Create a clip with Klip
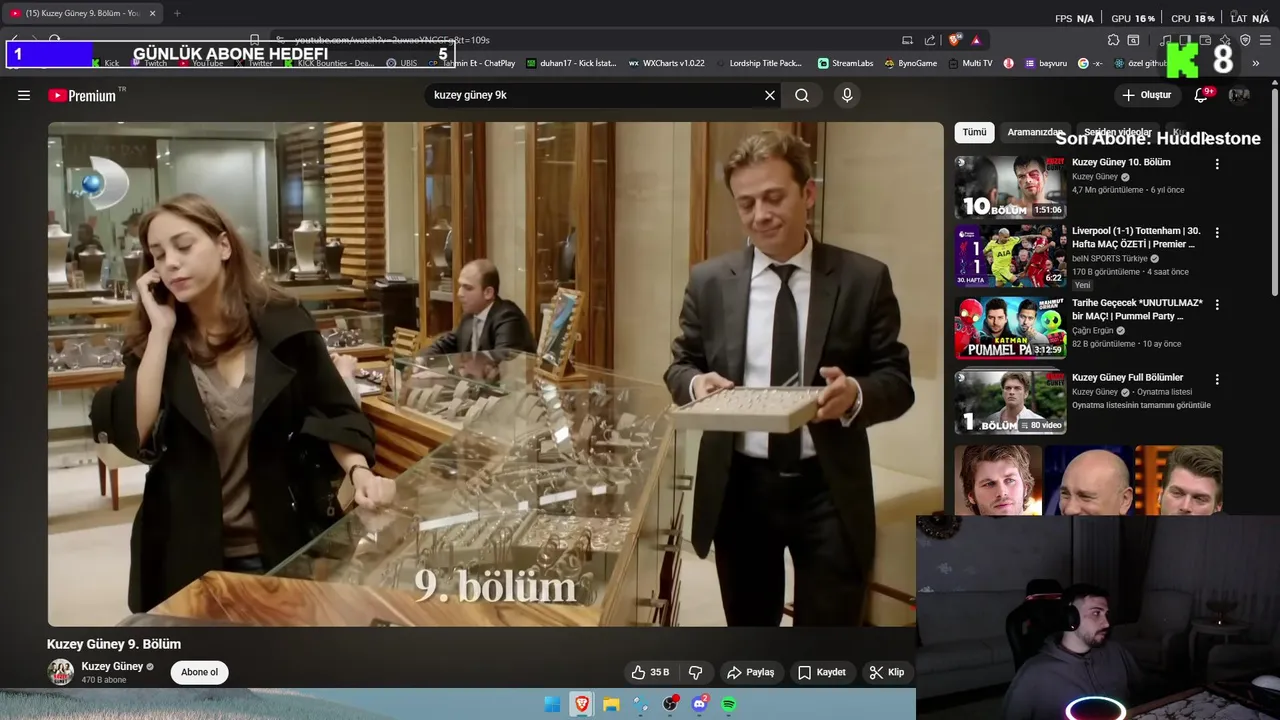The width and height of the screenshot is (1280, 720). 886,672
